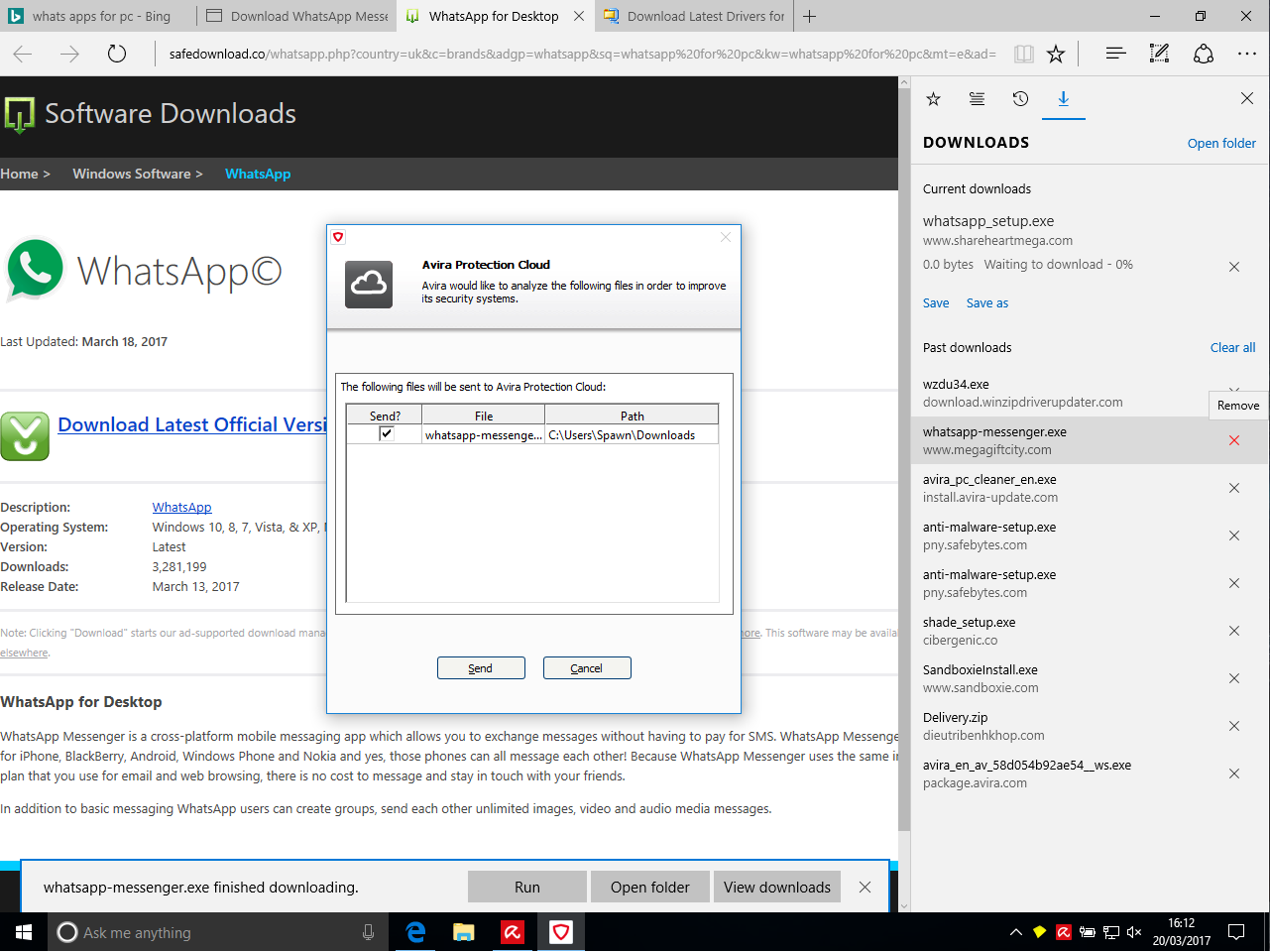The image size is (1270, 952).
Task: Open the WhatsApp description link
Action: (181, 508)
